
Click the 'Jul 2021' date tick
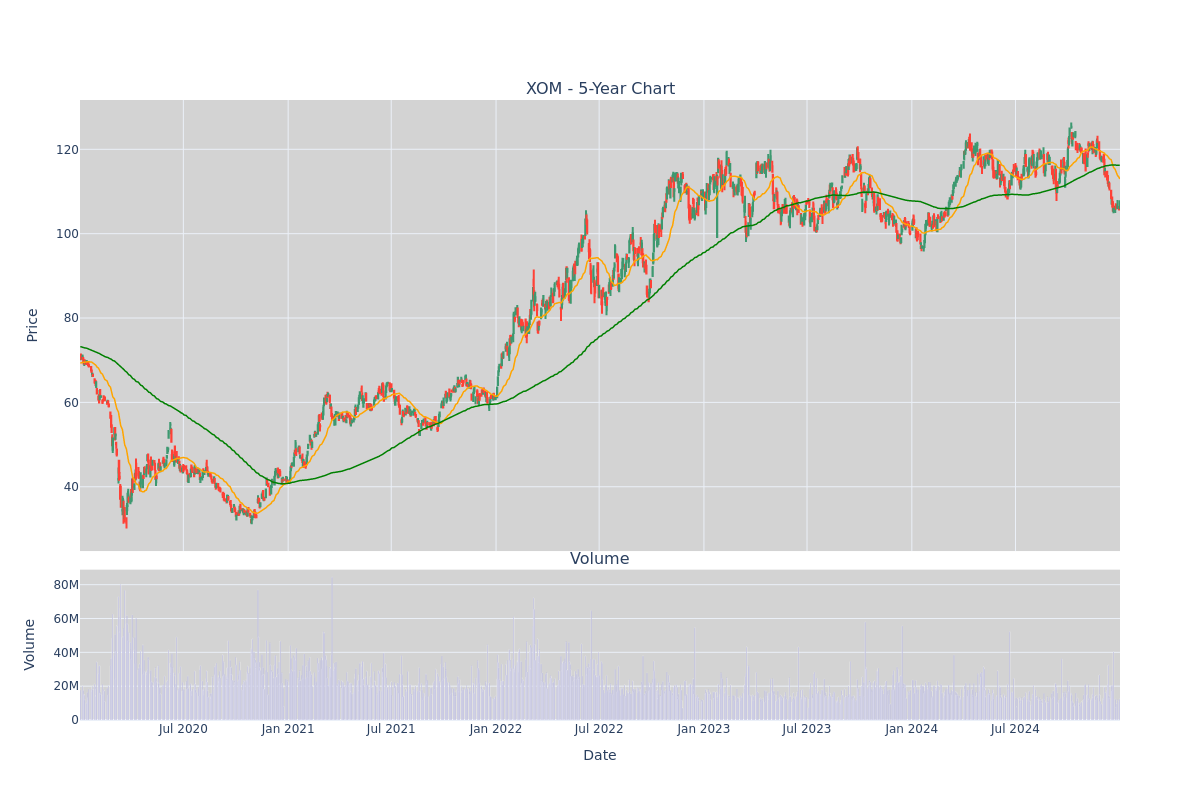(x=391, y=729)
